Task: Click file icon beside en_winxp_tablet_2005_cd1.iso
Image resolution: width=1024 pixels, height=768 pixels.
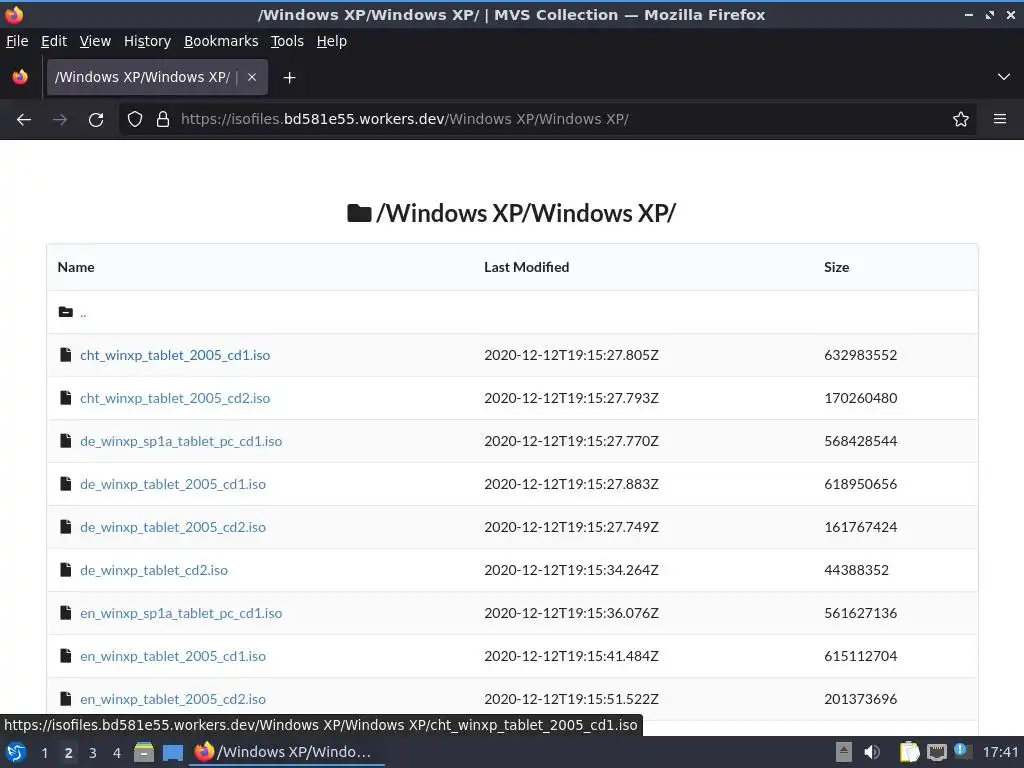Action: (x=65, y=656)
